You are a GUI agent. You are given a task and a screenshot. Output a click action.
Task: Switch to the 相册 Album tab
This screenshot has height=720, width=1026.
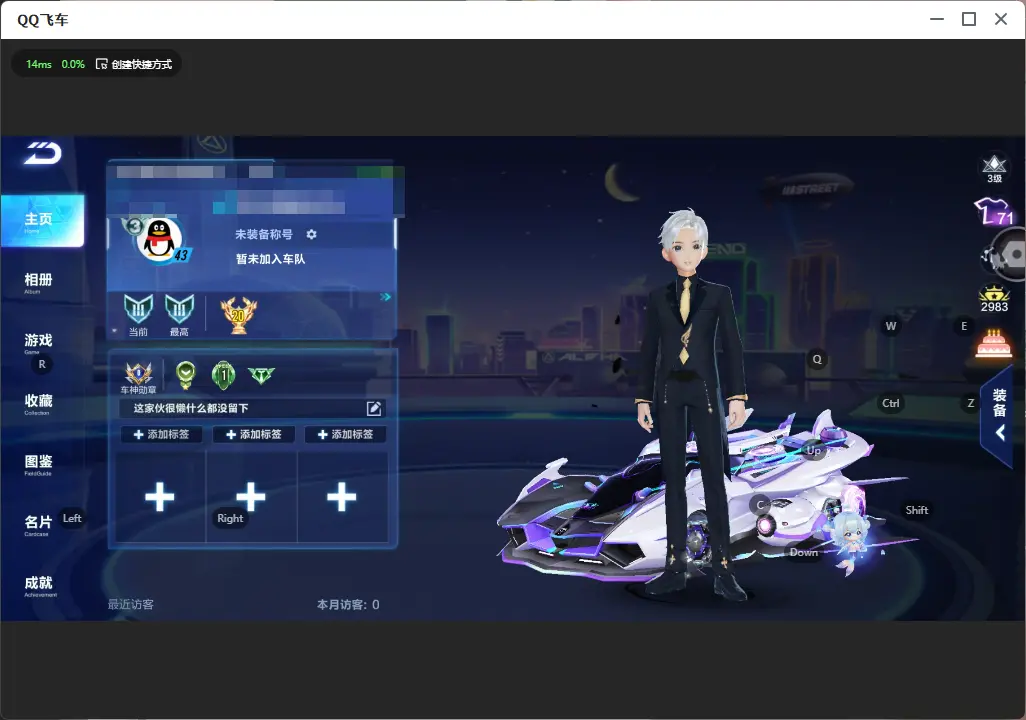38,283
